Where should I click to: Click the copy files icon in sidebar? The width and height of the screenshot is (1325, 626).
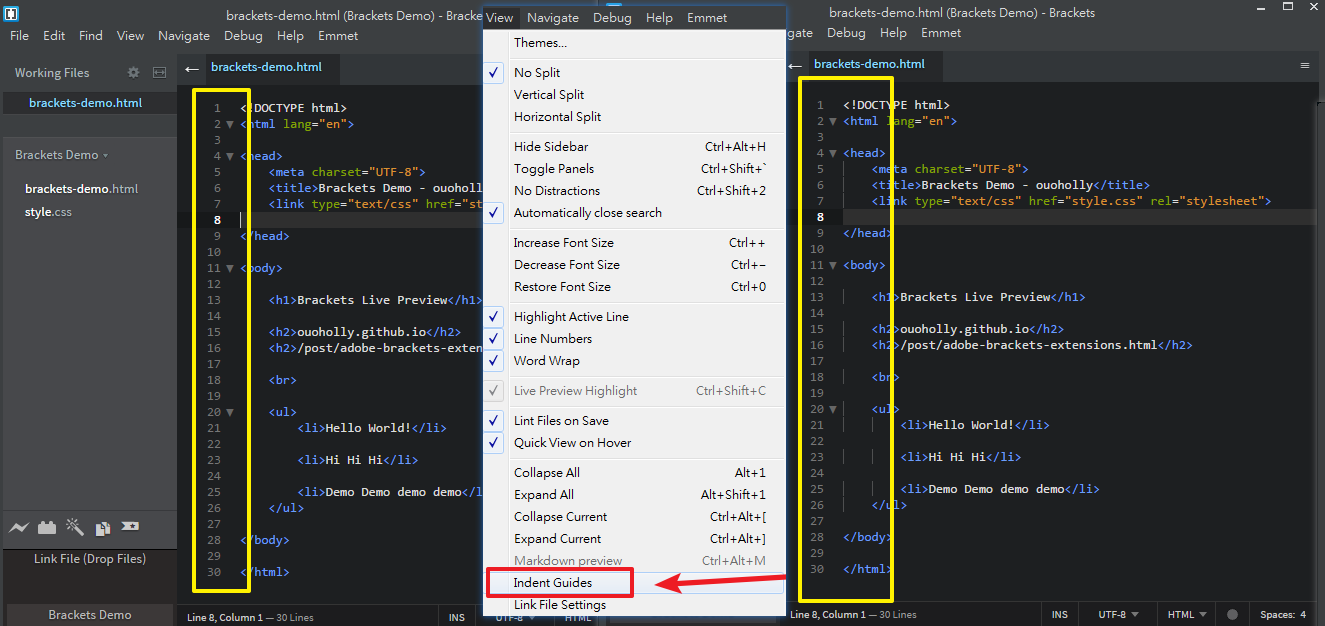(x=102, y=528)
